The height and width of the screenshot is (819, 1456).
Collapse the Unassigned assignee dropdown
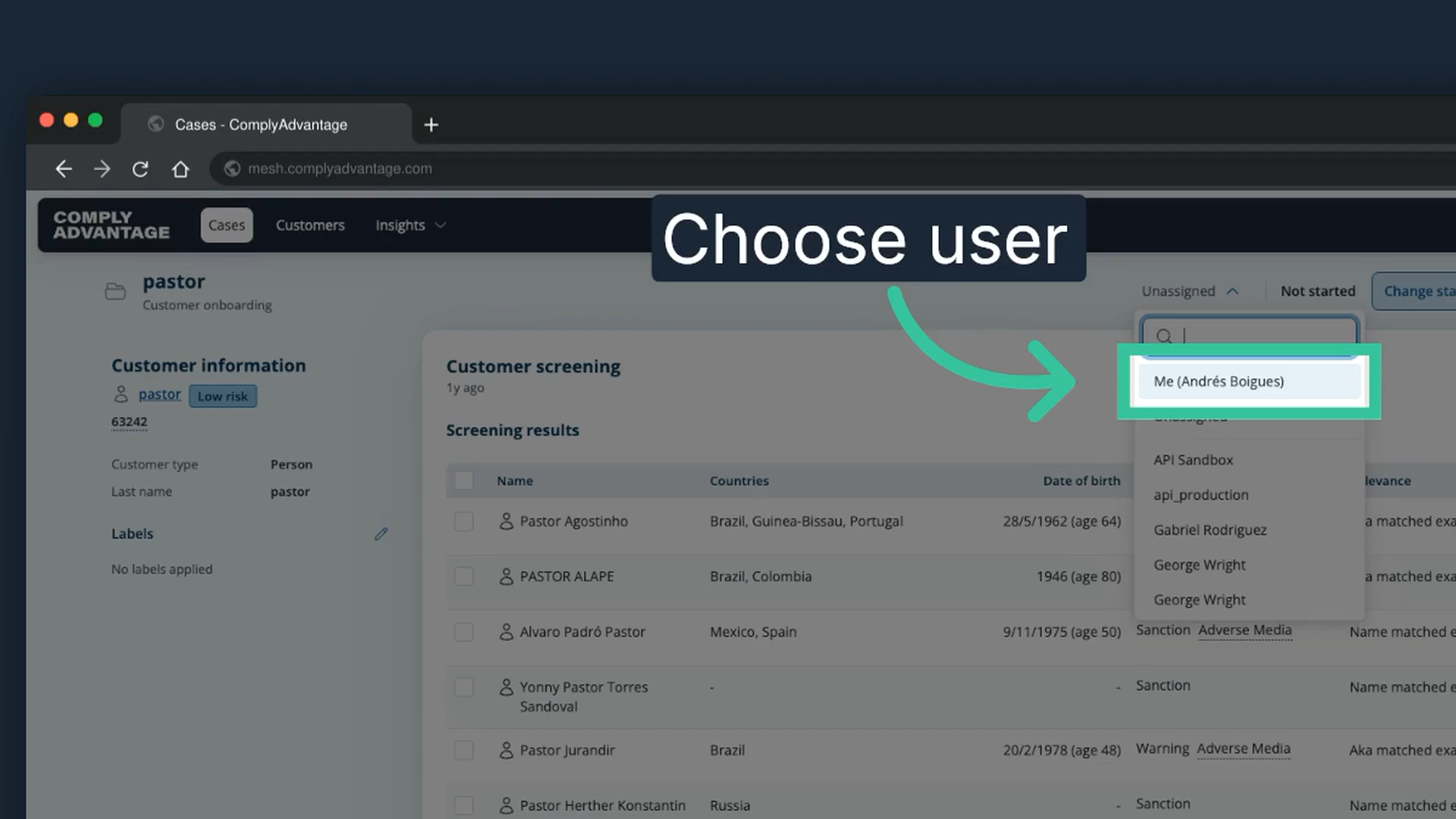1190,291
